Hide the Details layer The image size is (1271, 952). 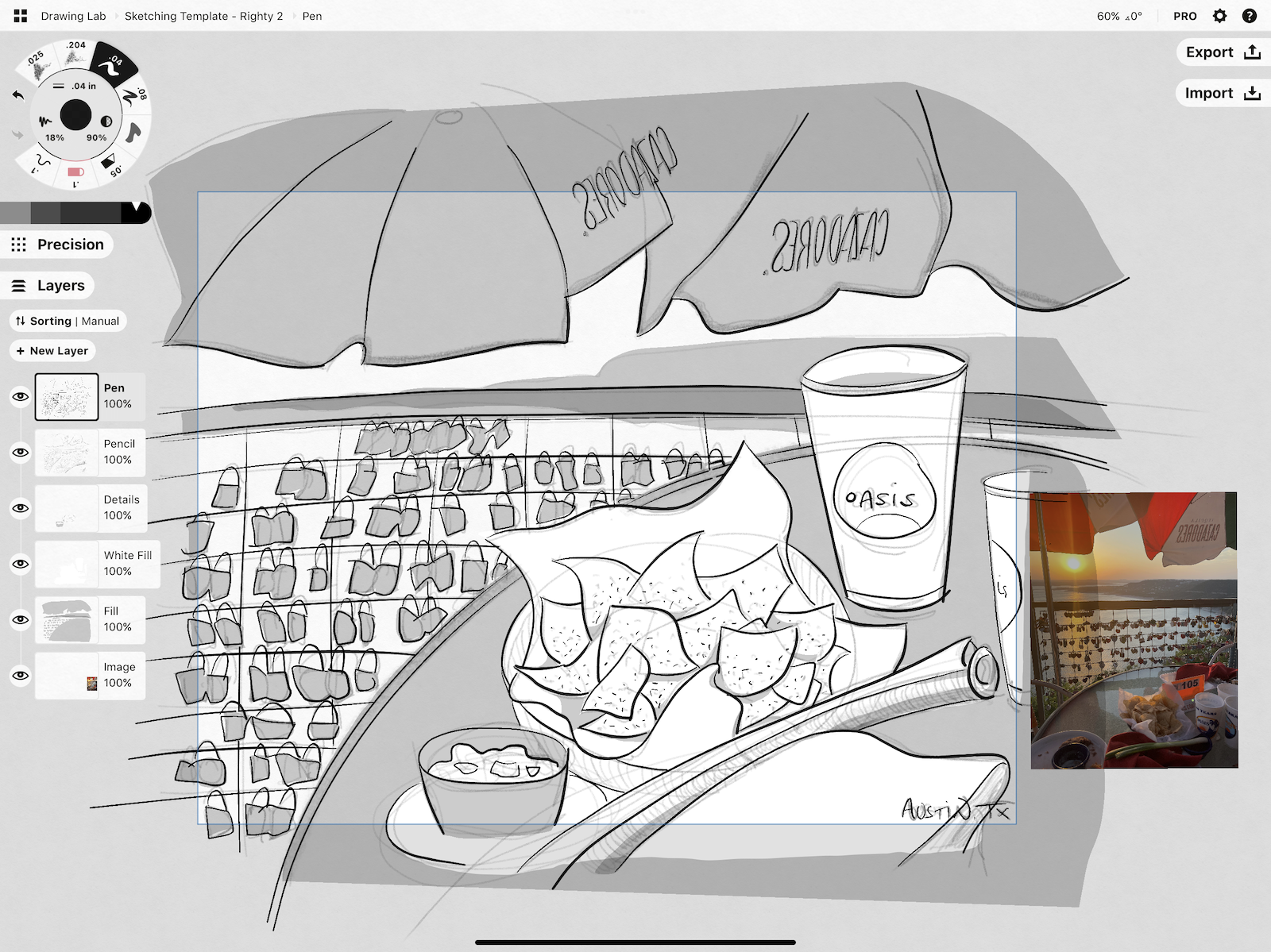21,508
